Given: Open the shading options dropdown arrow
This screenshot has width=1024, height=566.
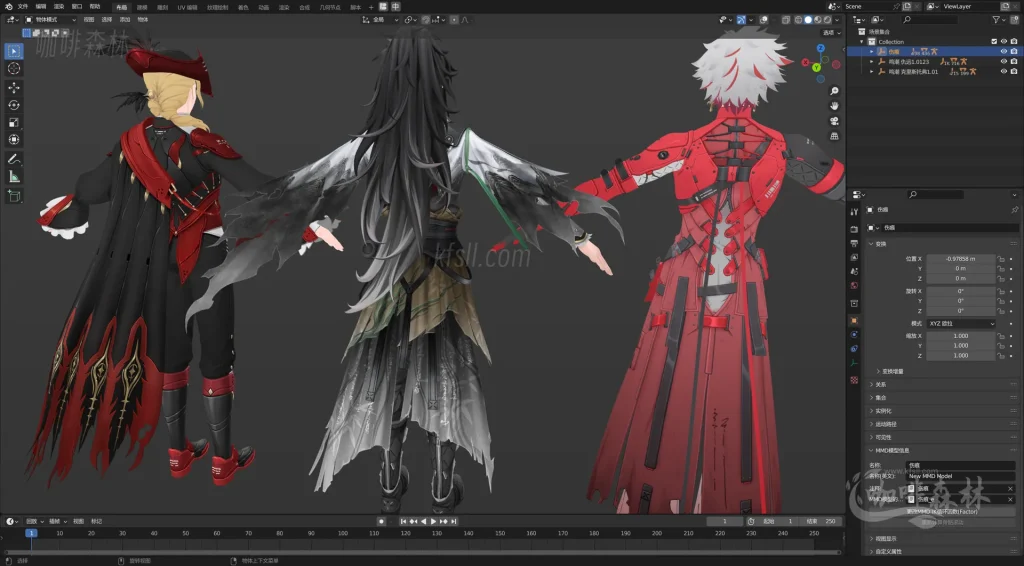Looking at the screenshot, I should tap(837, 20).
